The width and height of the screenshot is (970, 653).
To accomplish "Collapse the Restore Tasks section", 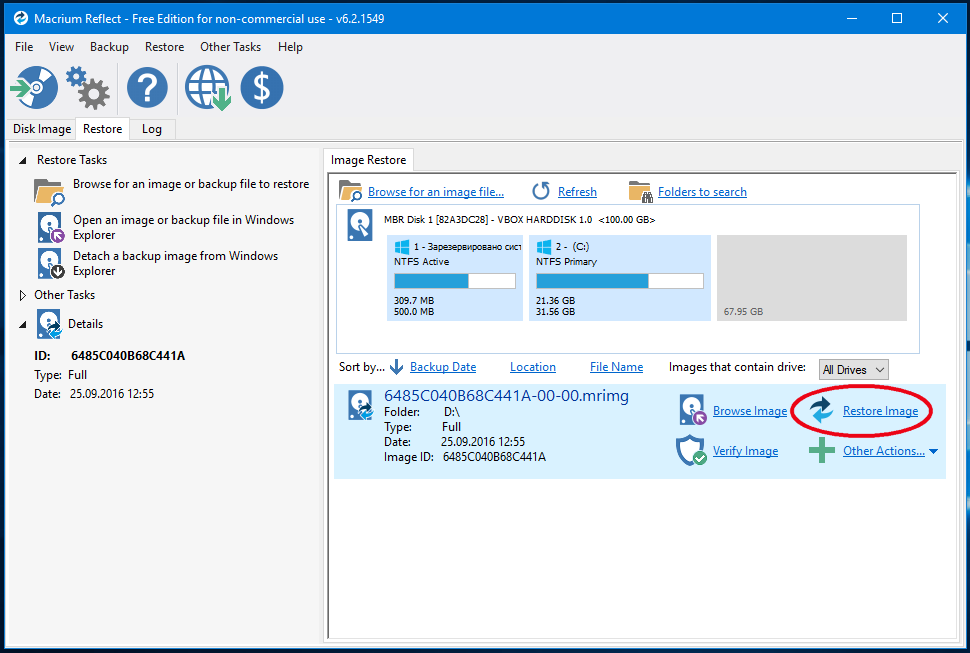I will pyautogui.click(x=23, y=160).
